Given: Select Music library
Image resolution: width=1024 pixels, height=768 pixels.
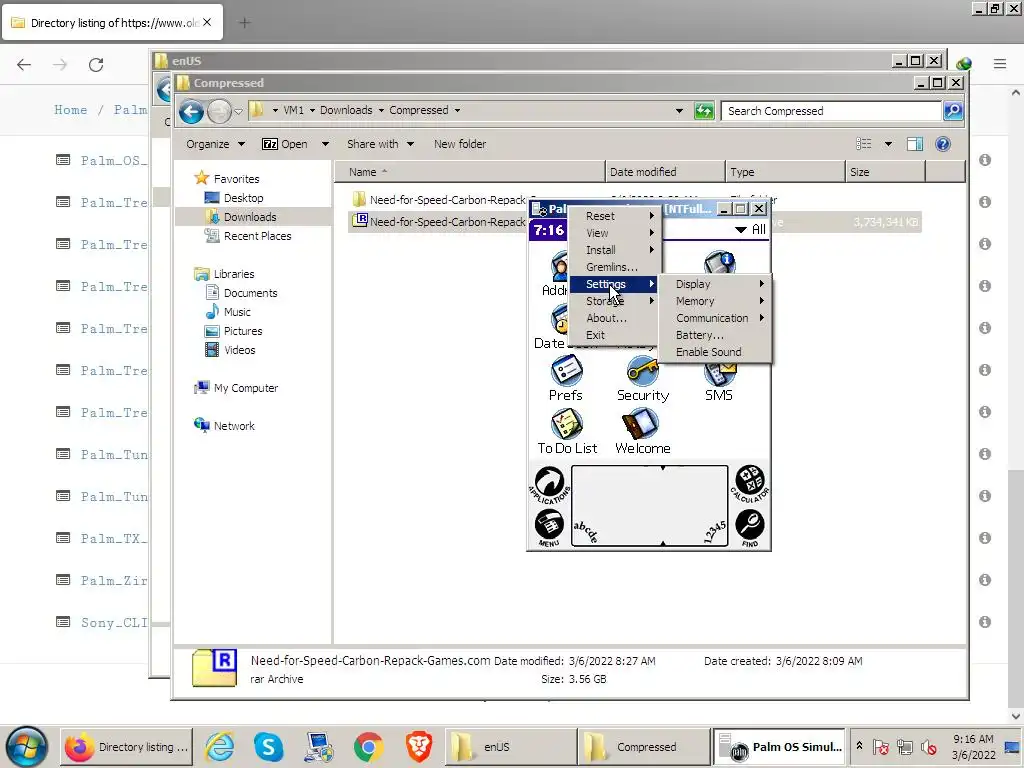Looking at the screenshot, I should [x=236, y=312].
